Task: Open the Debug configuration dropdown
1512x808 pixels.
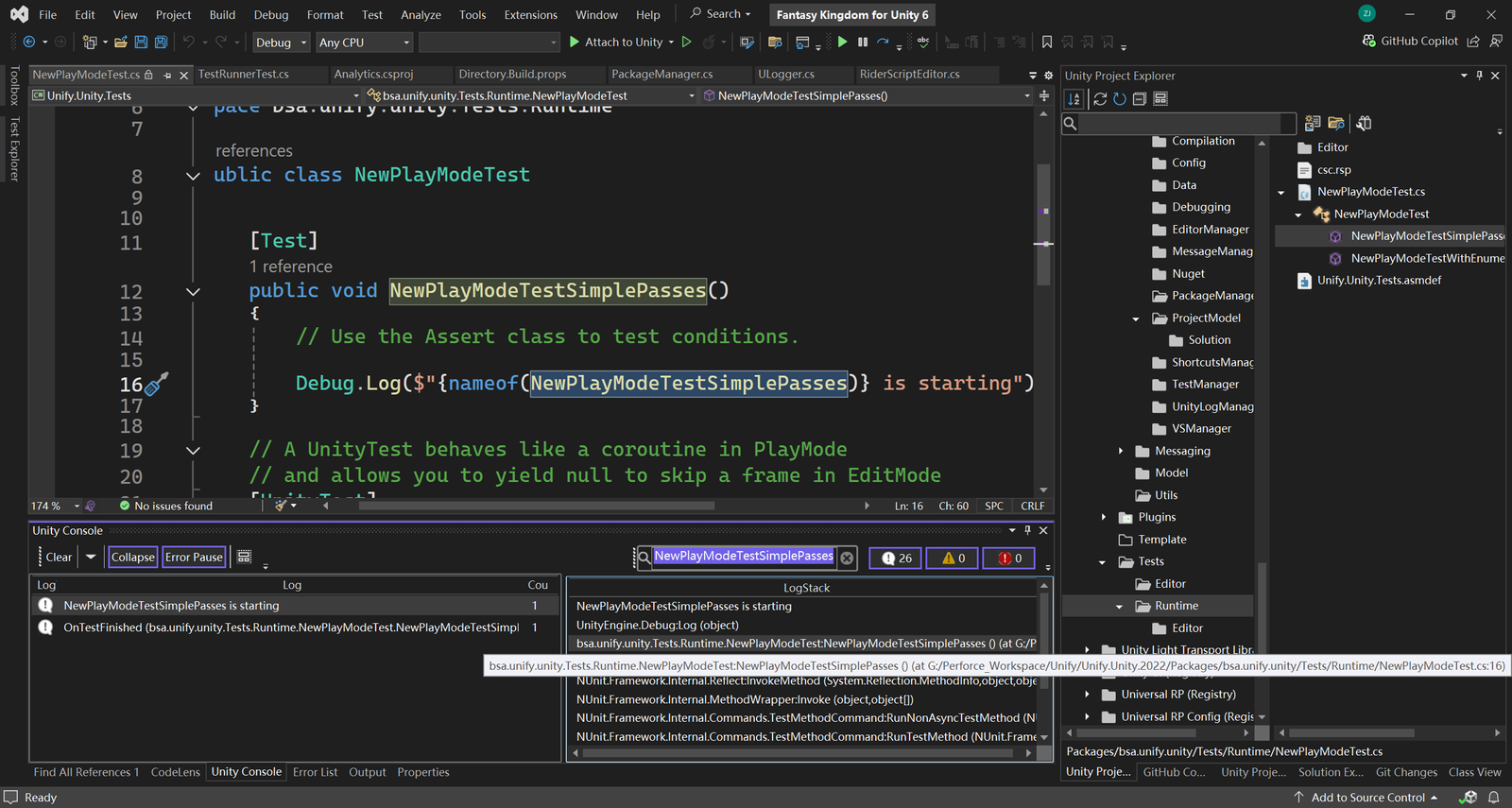Action: [281, 43]
